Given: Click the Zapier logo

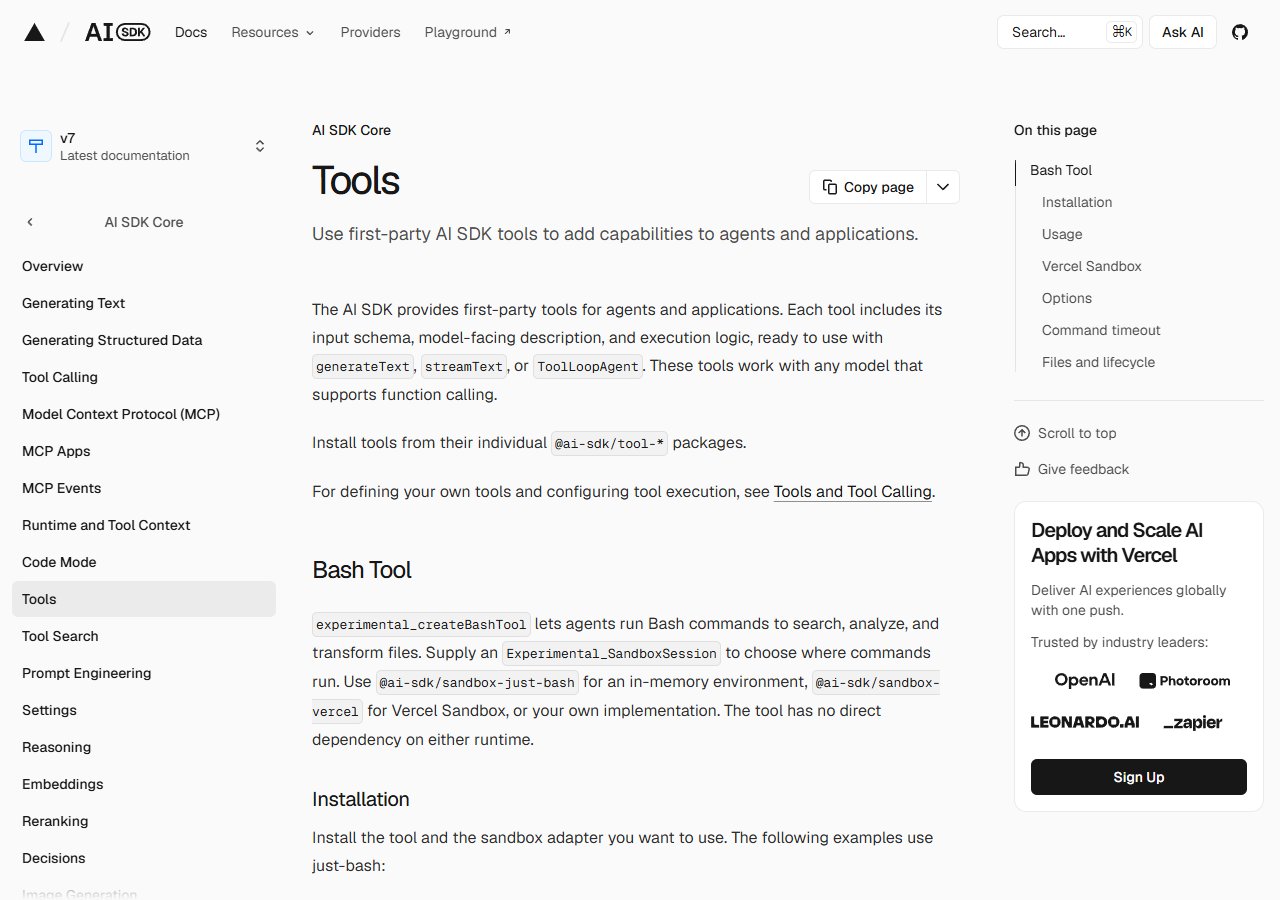Looking at the screenshot, I should (x=1193, y=722).
